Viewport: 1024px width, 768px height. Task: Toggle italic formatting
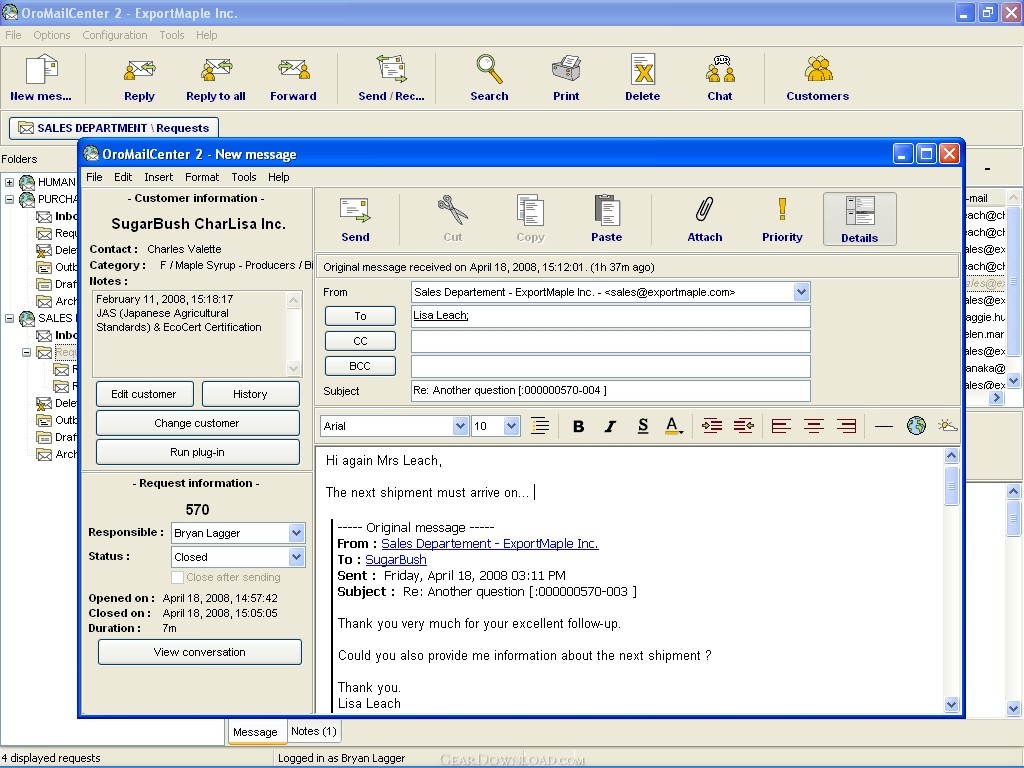[610, 426]
